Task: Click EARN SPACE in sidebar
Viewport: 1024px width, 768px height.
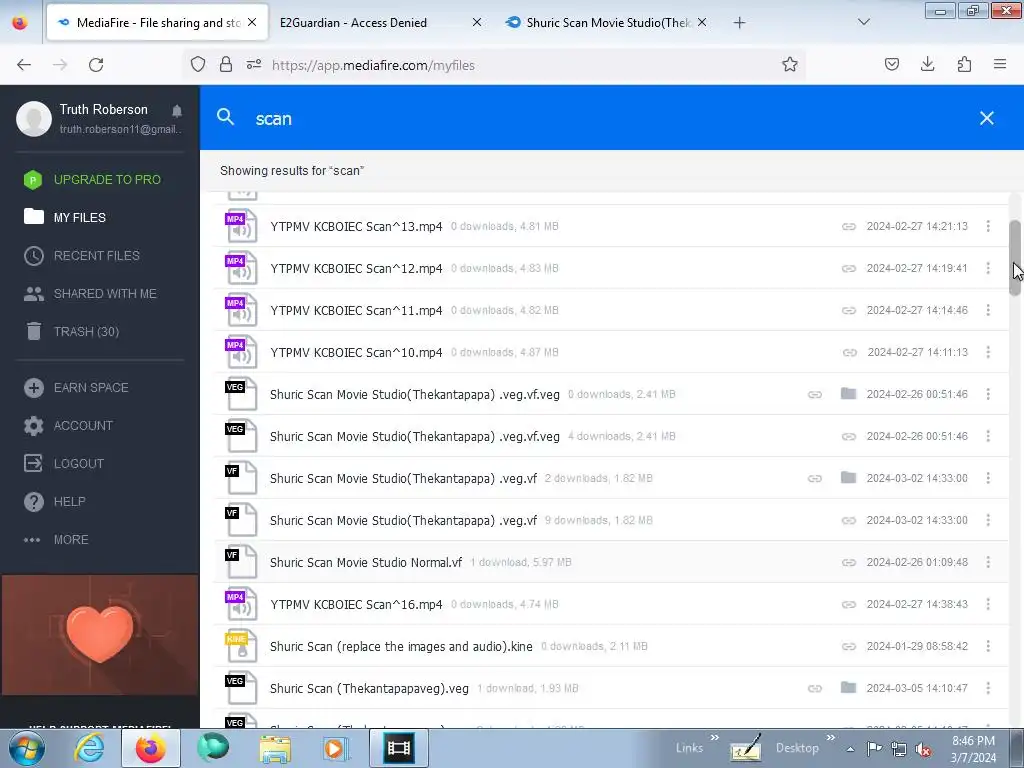Action: tap(76, 388)
